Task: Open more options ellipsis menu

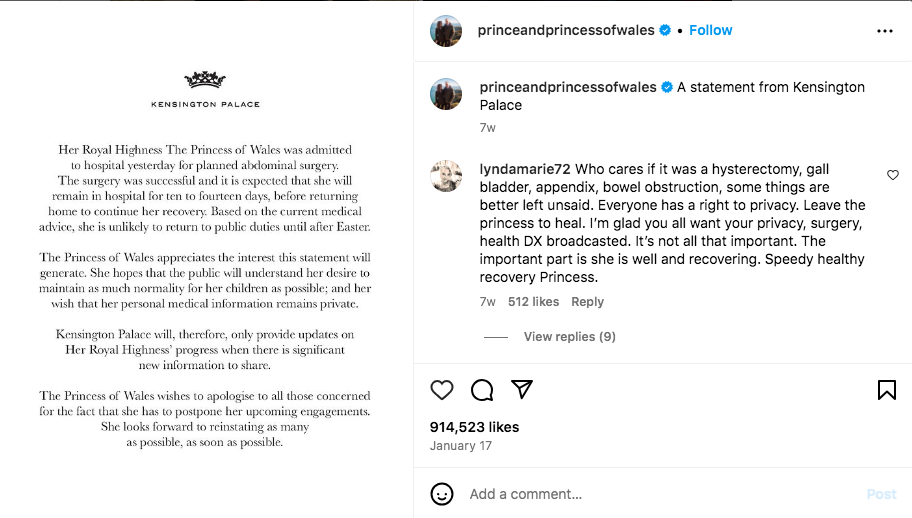Action: coord(885,31)
